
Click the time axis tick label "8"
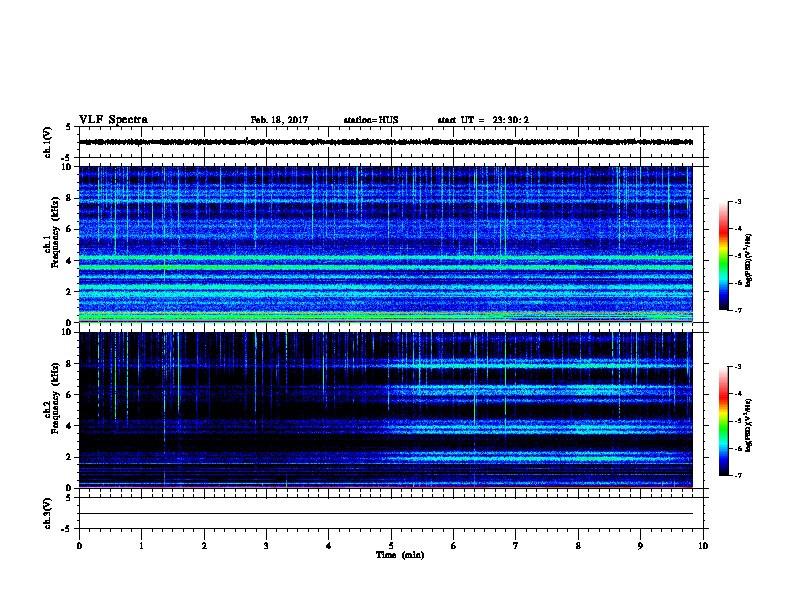(x=578, y=546)
